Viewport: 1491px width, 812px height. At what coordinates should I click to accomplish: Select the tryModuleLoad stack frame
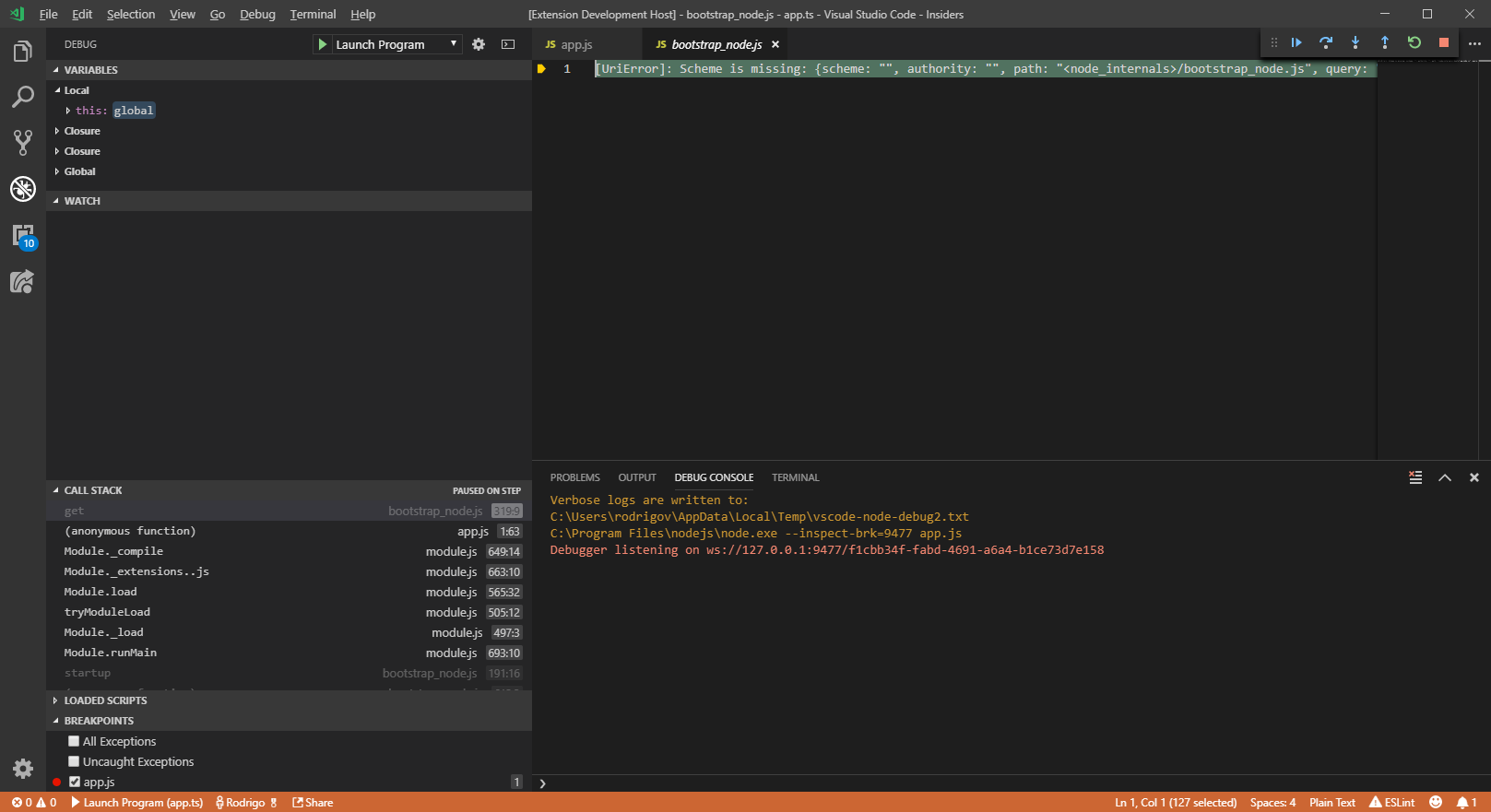[289, 612]
